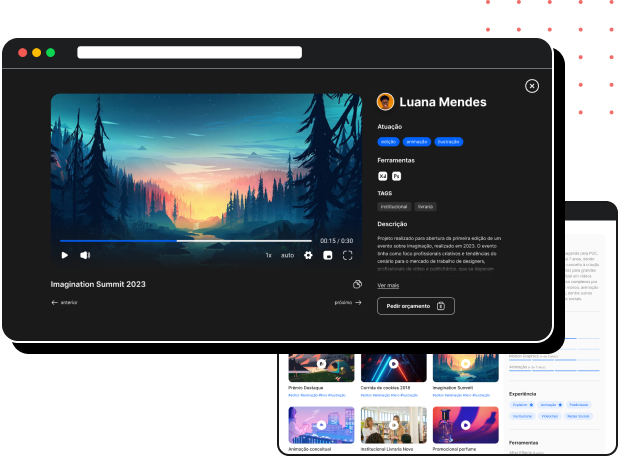Go to anterior project
Screen dimensions: 618x456
[64, 302]
